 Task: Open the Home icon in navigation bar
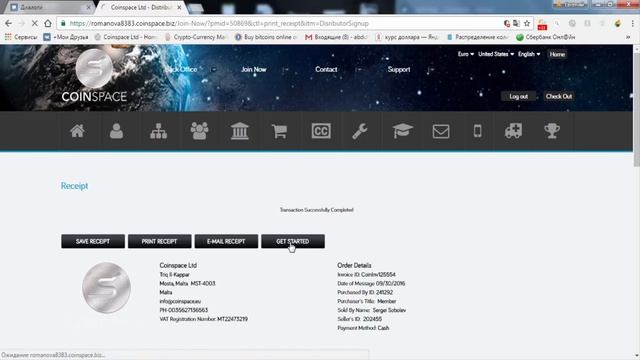tap(77, 131)
